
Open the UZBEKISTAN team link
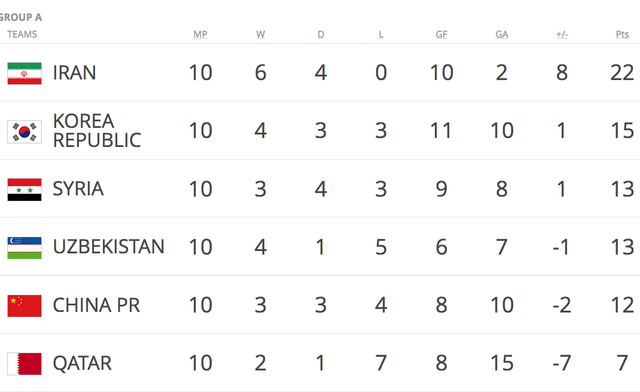109,247
